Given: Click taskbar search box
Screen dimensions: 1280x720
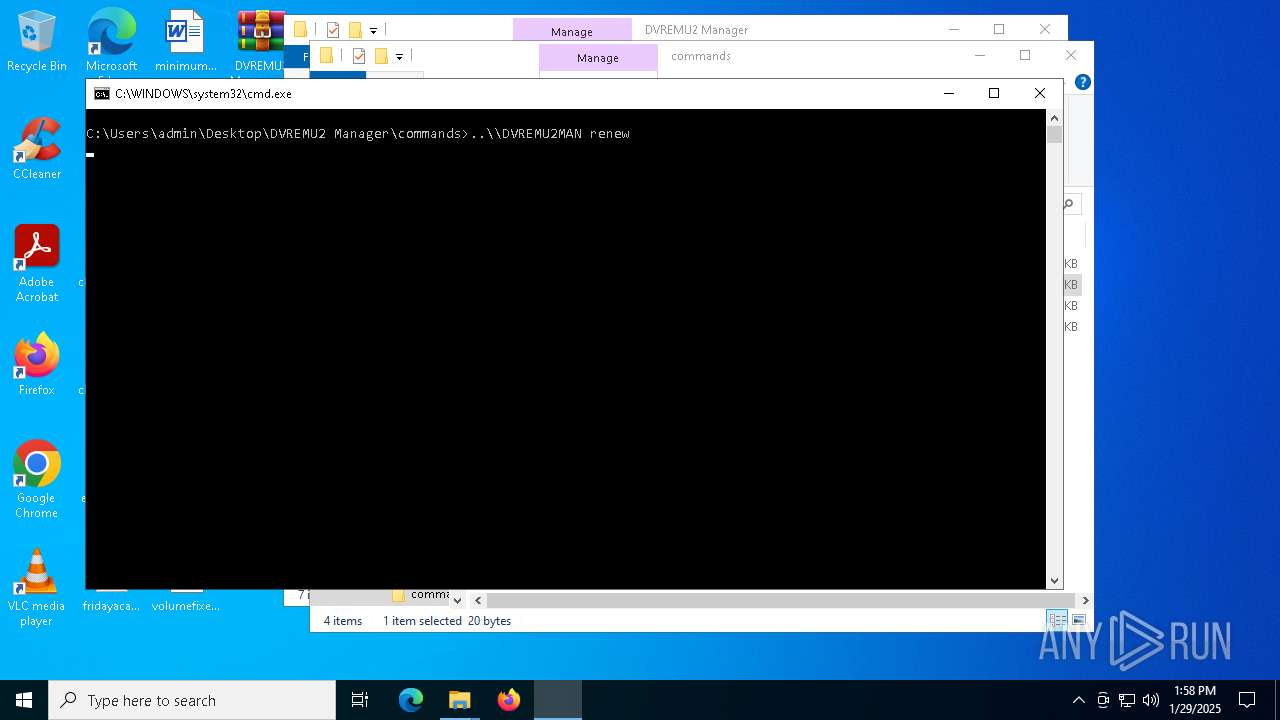Looking at the screenshot, I should click(192, 700).
